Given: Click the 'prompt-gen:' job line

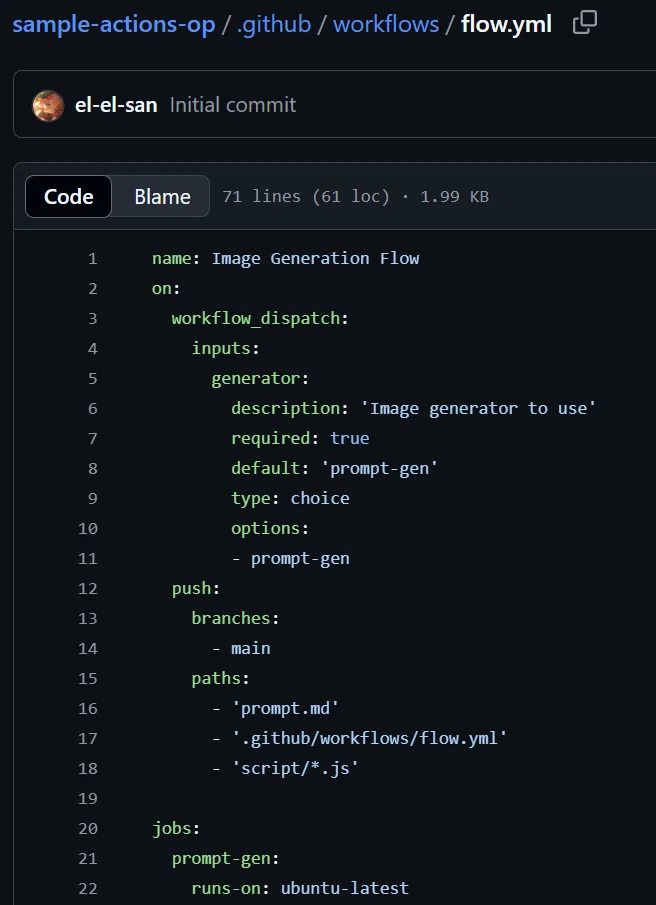Looking at the screenshot, I should click(x=226, y=859).
